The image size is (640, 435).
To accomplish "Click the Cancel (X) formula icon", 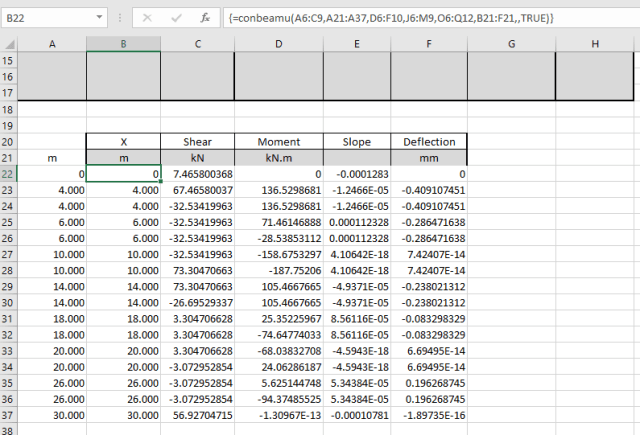I will tap(146, 18).
